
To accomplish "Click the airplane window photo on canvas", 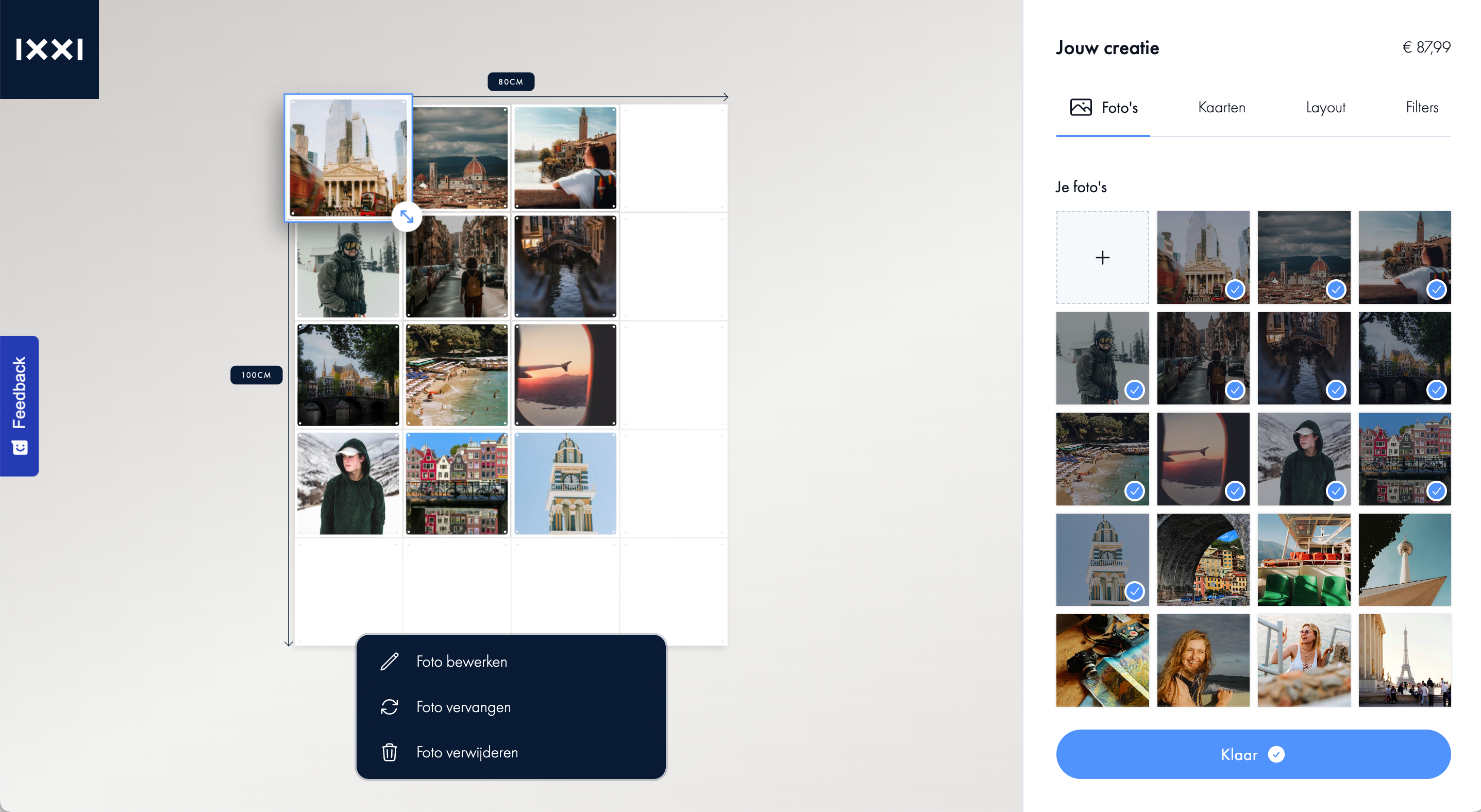I will pyautogui.click(x=565, y=375).
